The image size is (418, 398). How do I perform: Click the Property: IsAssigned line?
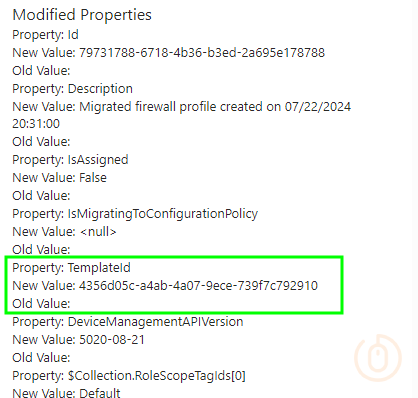click(70, 160)
